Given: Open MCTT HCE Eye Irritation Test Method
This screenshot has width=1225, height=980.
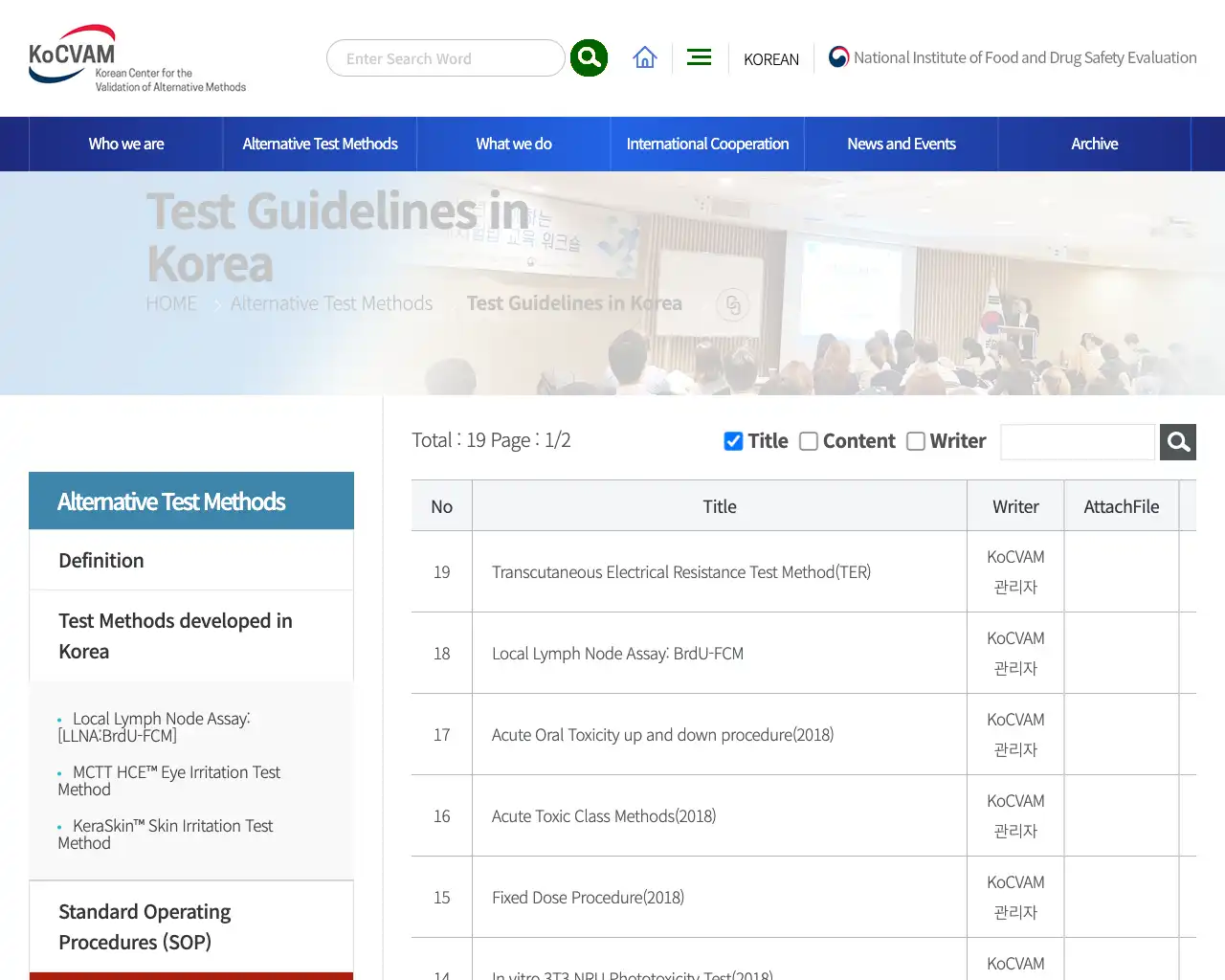Looking at the screenshot, I should 169,781.
